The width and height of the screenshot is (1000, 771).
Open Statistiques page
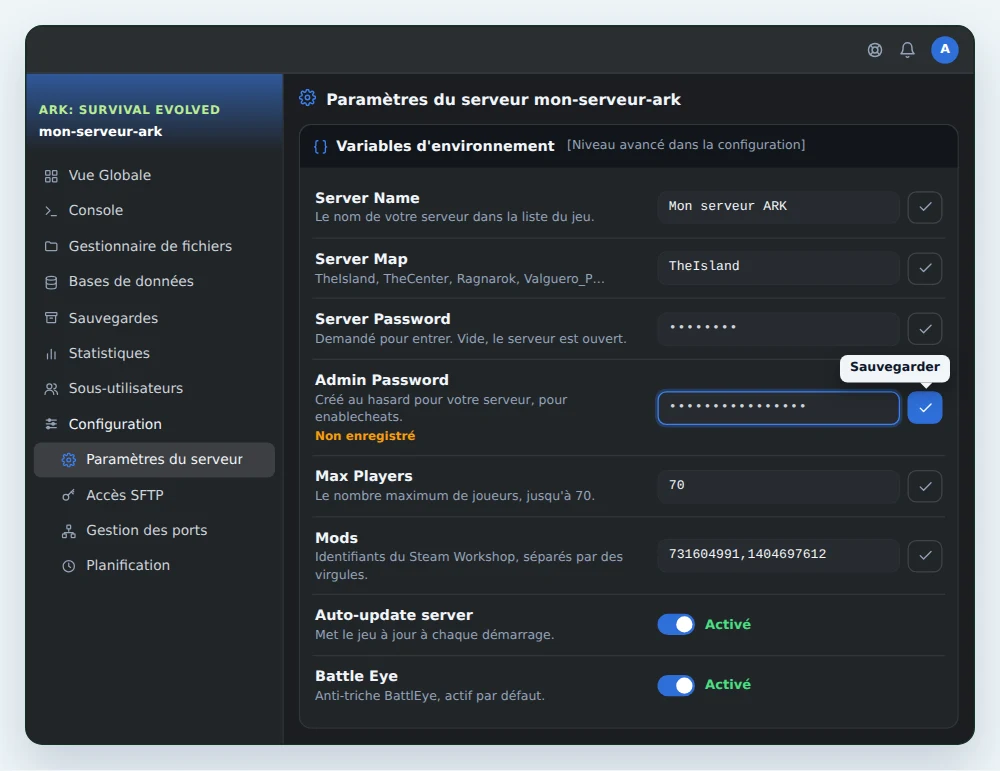[x=154, y=353]
